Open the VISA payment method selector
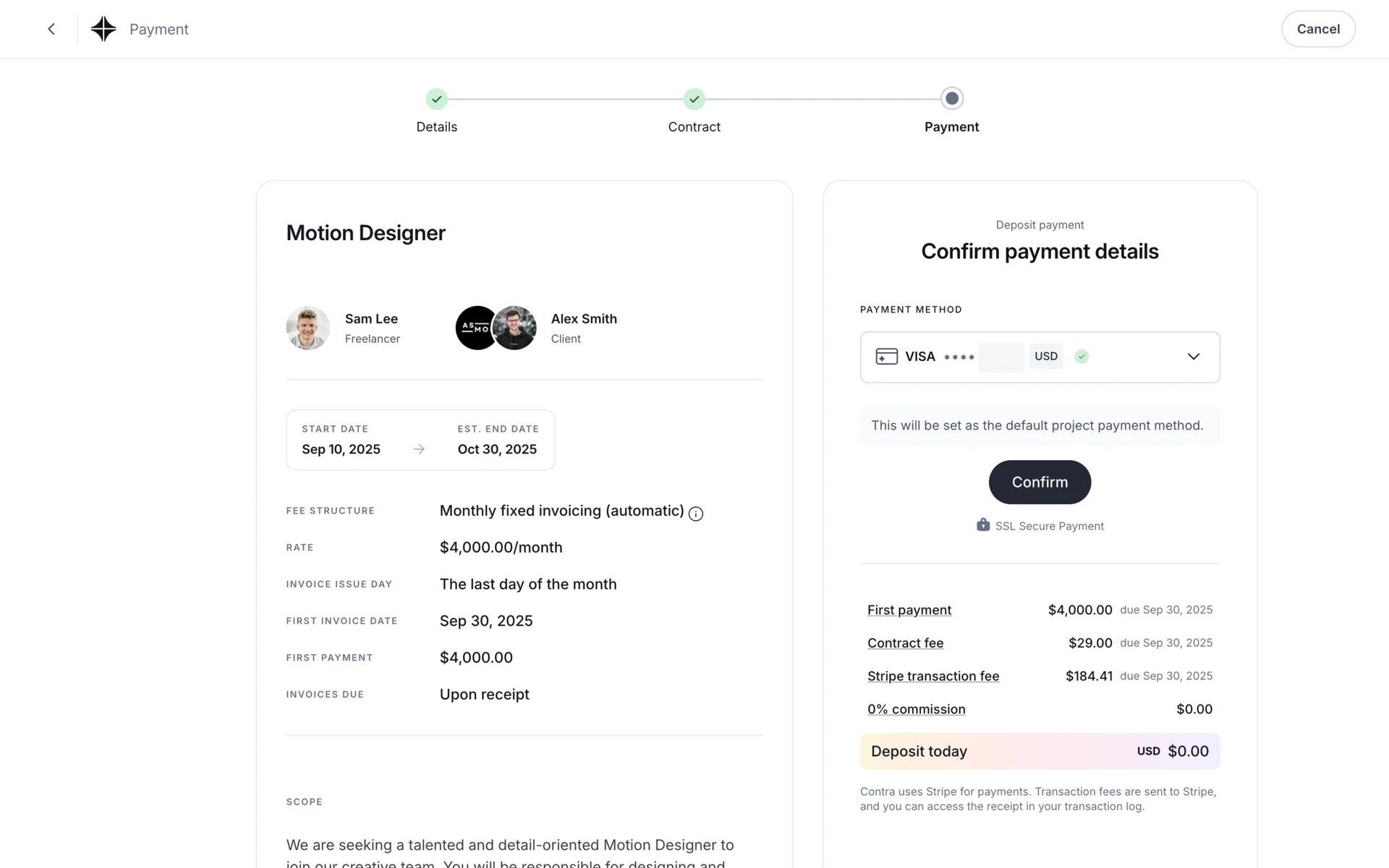The height and width of the screenshot is (868, 1389). coord(1013,357)
